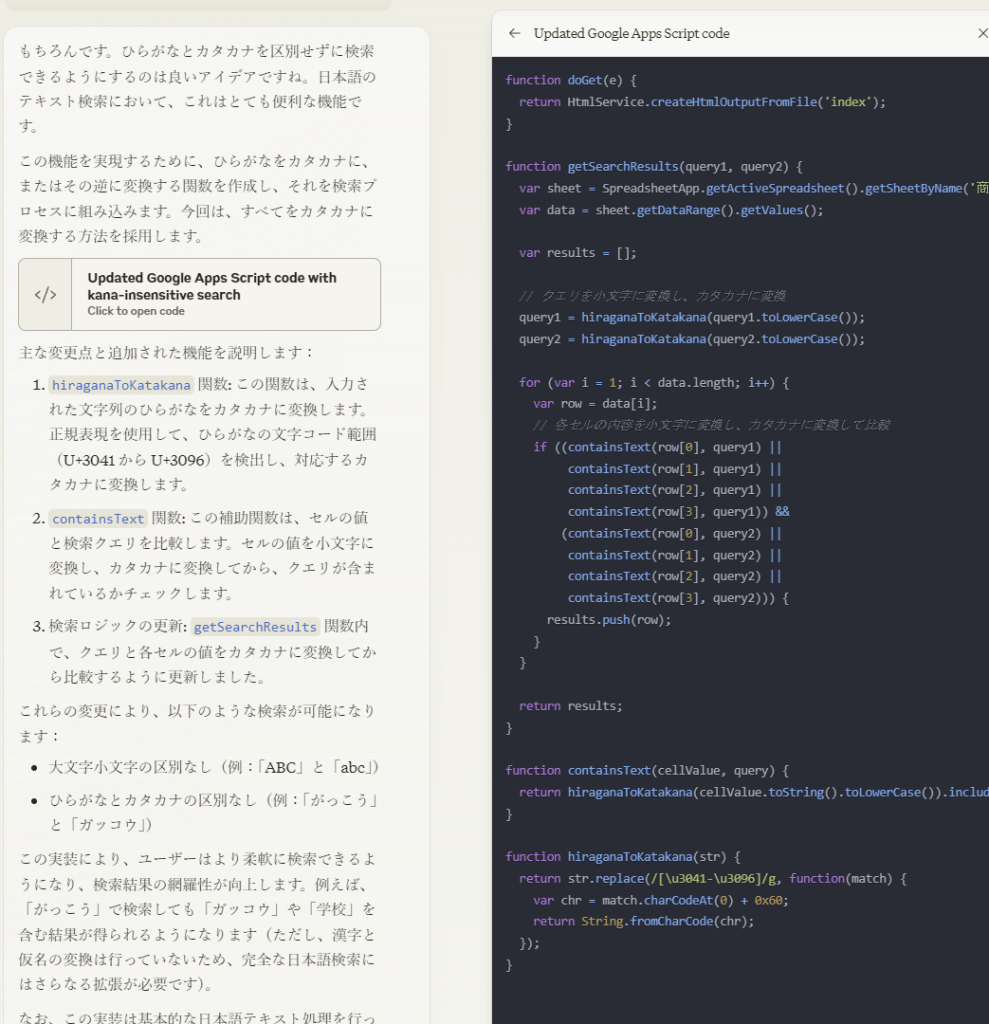Click the 'Click to open code' text

(136, 311)
